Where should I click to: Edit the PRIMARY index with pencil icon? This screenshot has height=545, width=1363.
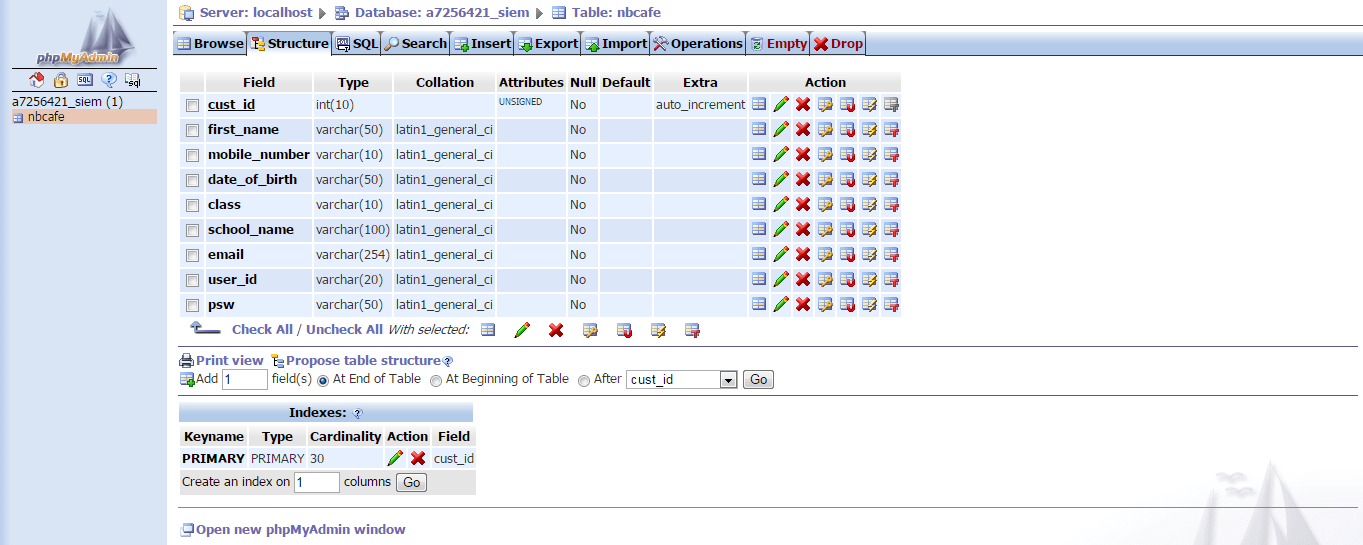[x=395, y=458]
